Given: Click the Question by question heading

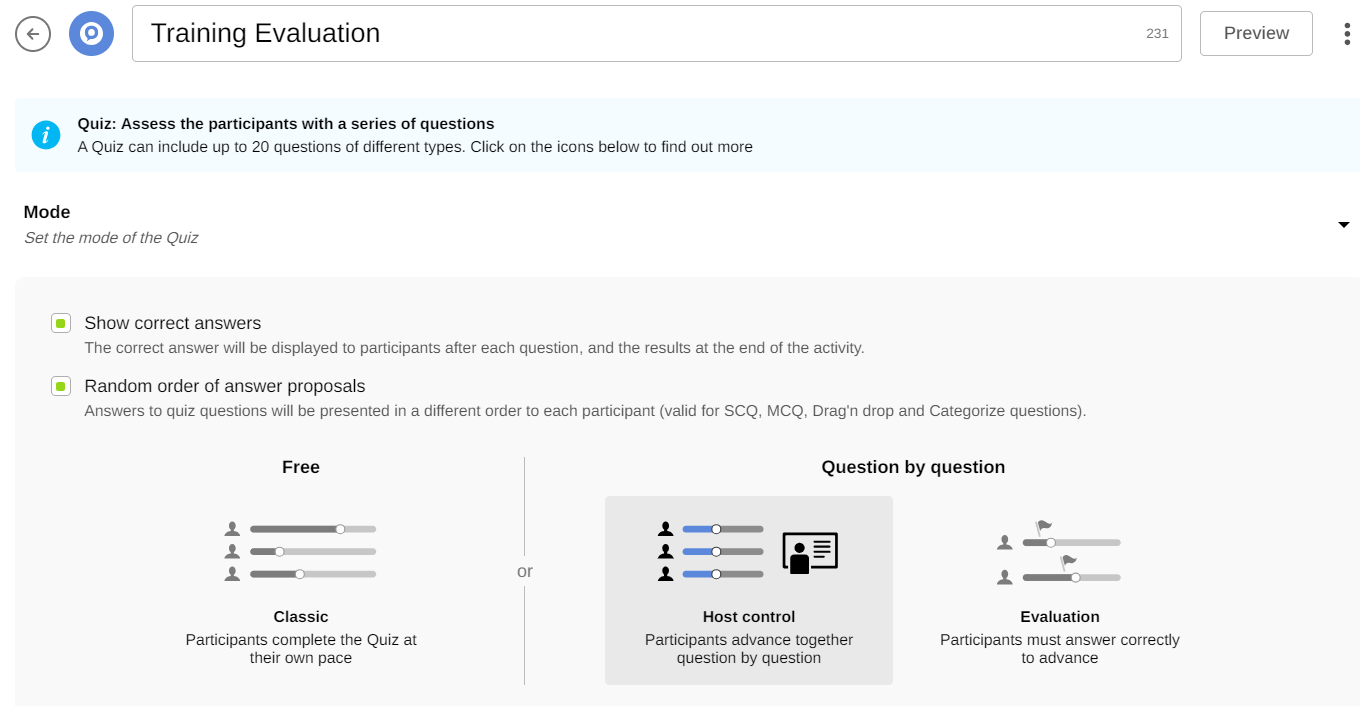Looking at the screenshot, I should pyautogui.click(x=913, y=467).
